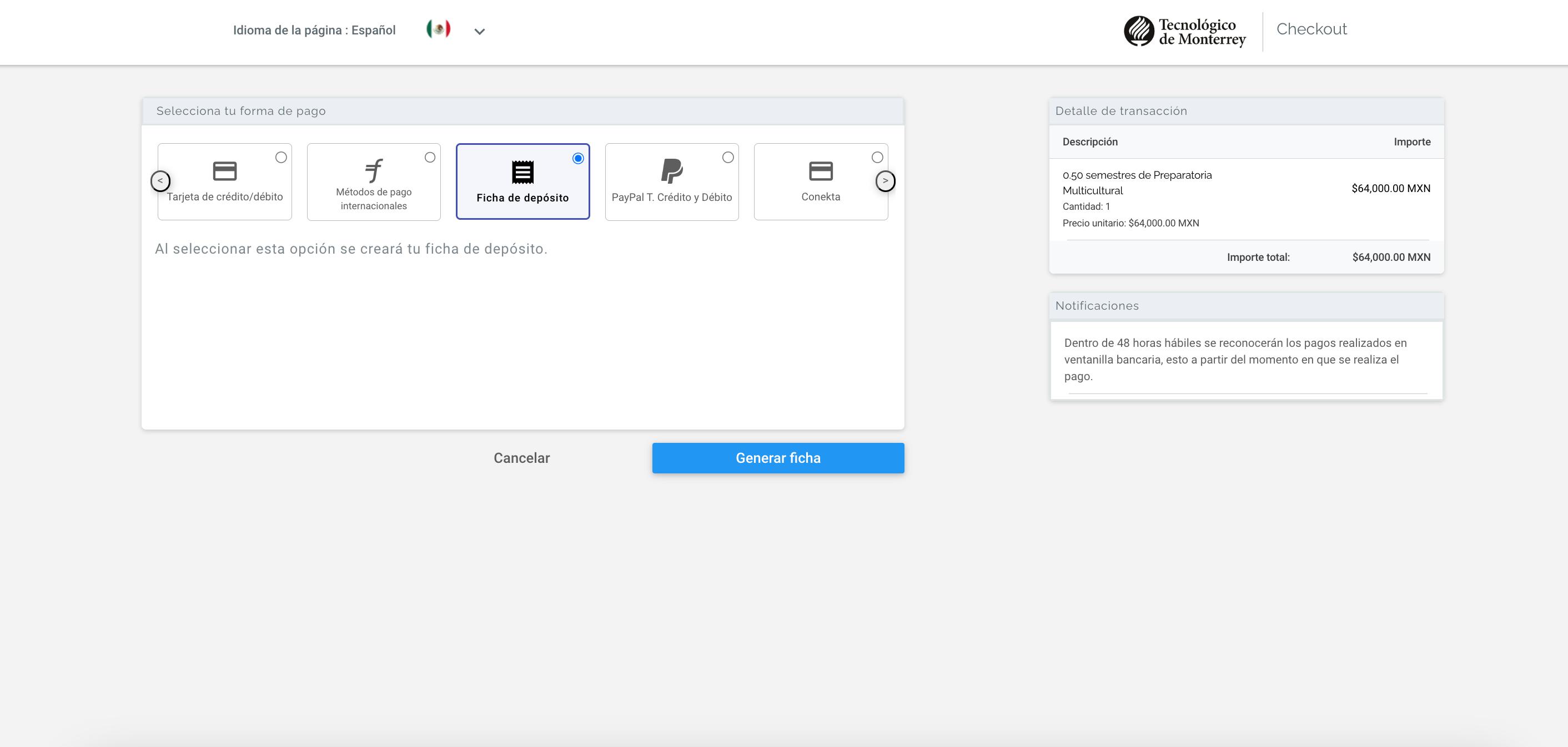This screenshot has width=1568, height=747.
Task: Click the Tecnológico de Monterrey logo
Action: click(x=1184, y=31)
